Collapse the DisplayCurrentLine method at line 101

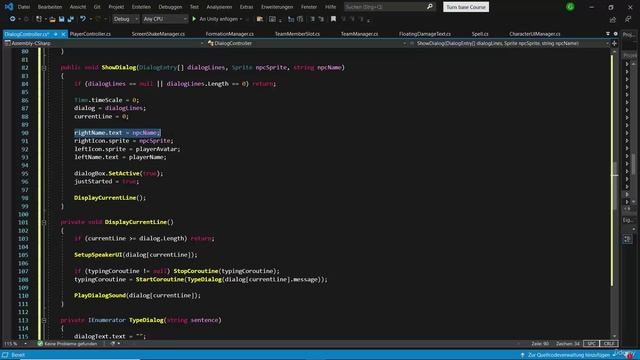pos(44,222)
